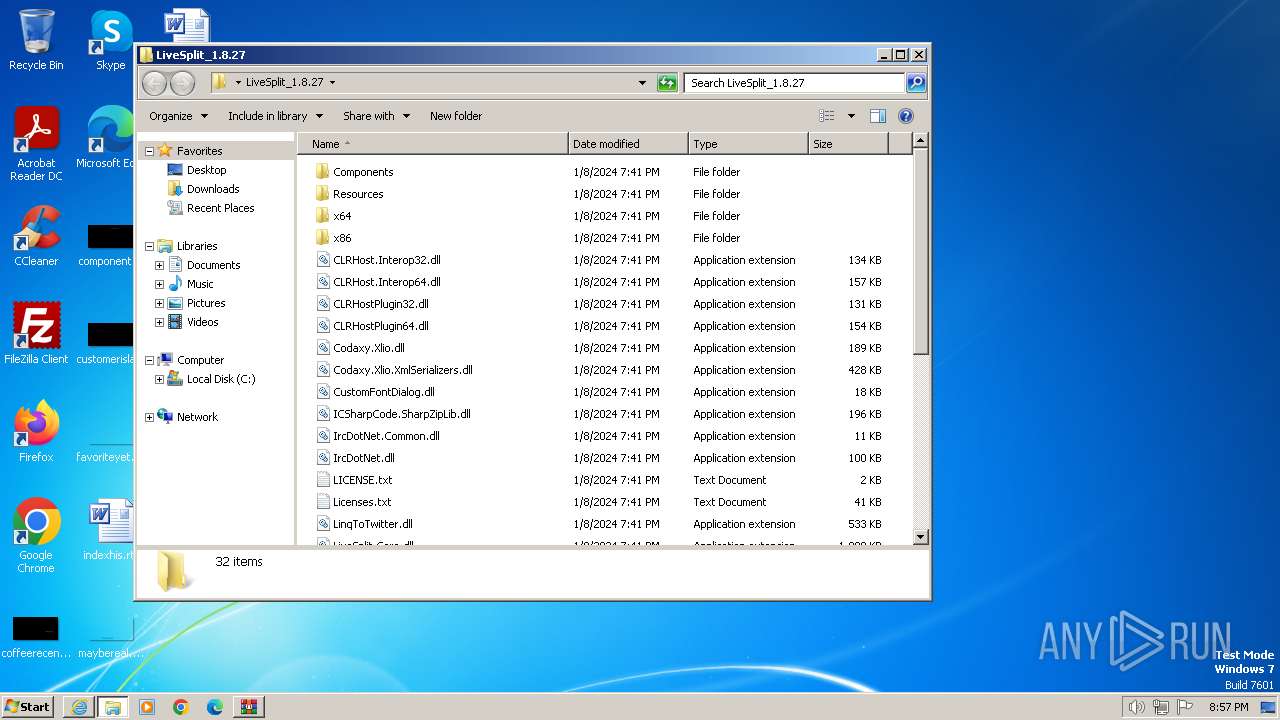
Task: Sort by the Type column header
Action: pyautogui.click(x=748, y=144)
